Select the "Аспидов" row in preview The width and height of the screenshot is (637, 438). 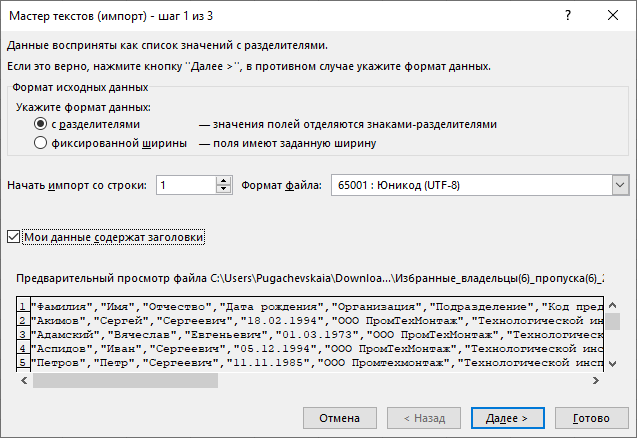pos(300,349)
